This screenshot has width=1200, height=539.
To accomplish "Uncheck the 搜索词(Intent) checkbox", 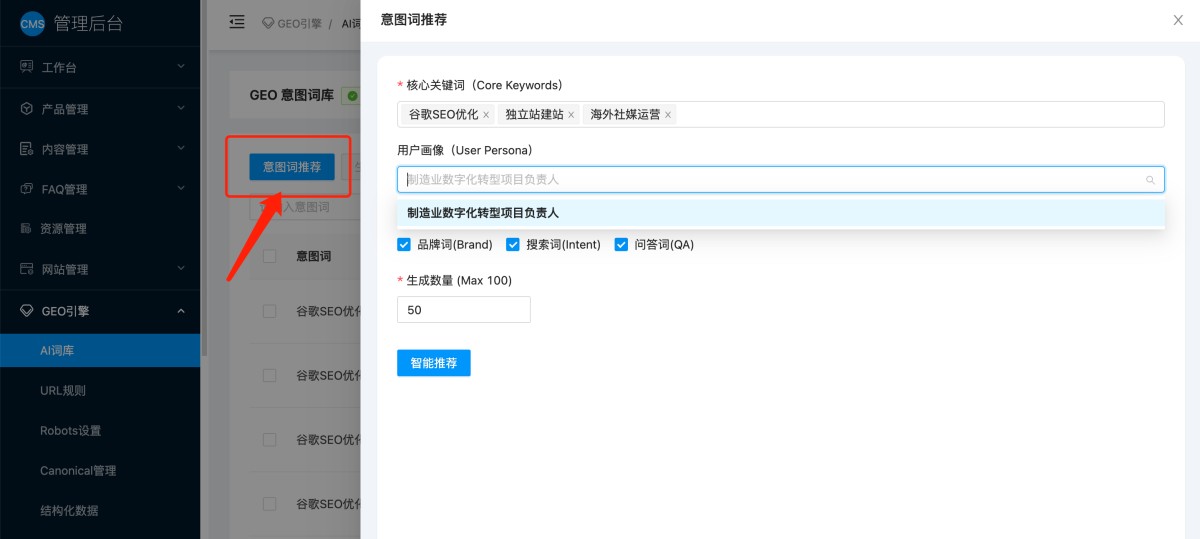I will coord(513,245).
